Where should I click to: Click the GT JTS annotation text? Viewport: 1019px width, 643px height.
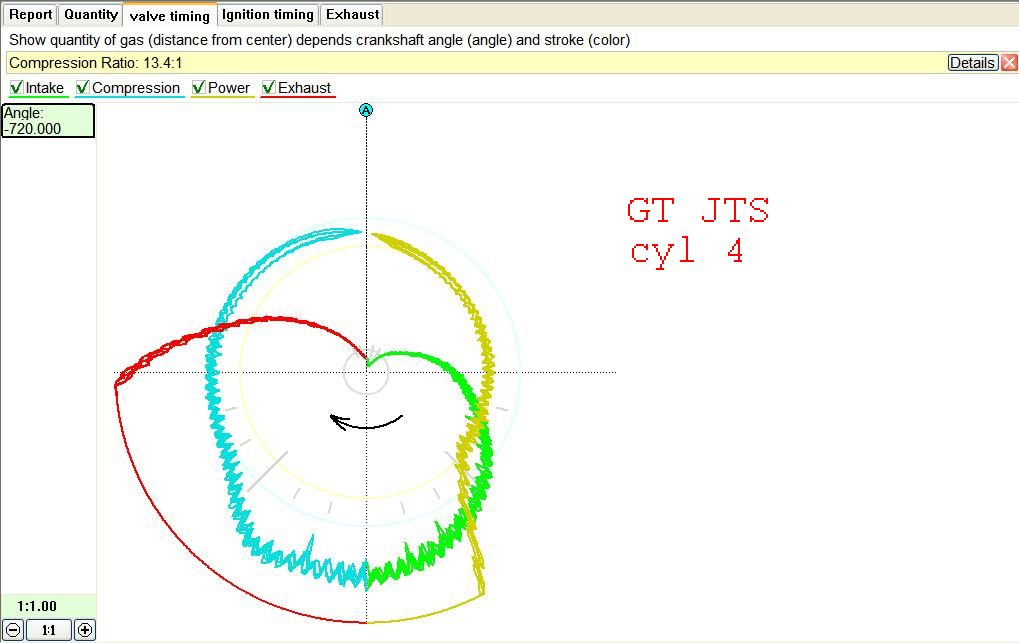[699, 211]
